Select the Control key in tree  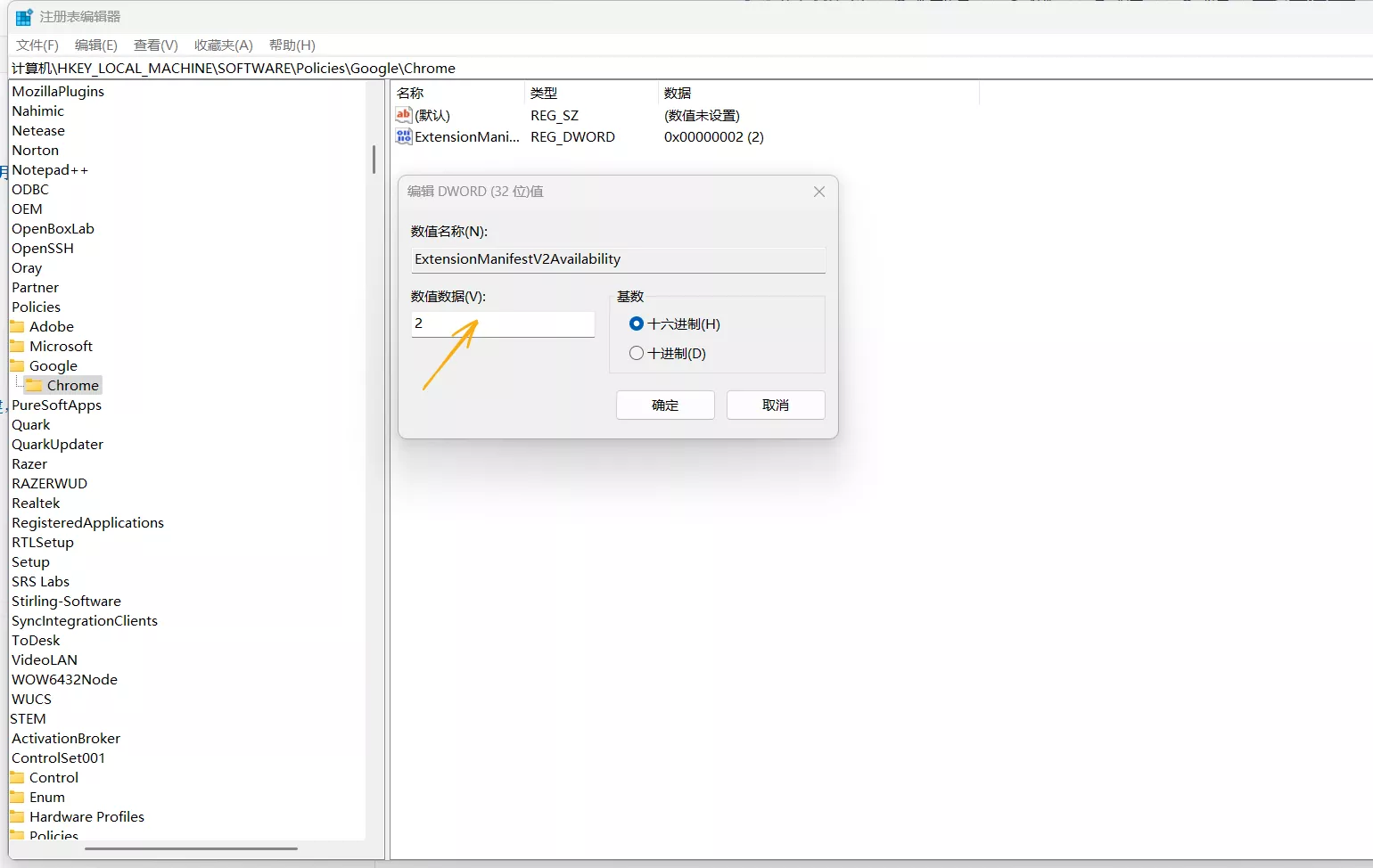tap(53, 777)
